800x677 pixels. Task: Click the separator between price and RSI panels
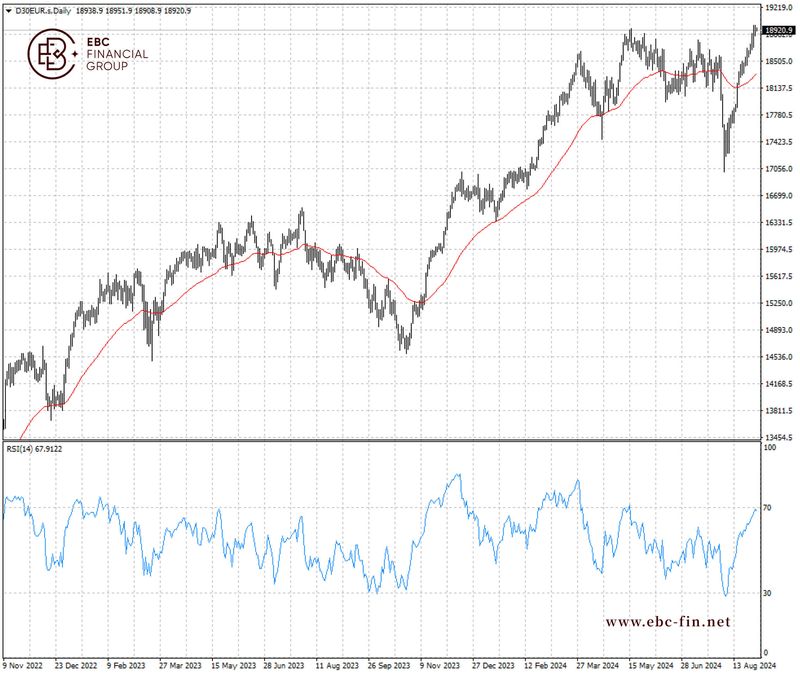coord(380,440)
